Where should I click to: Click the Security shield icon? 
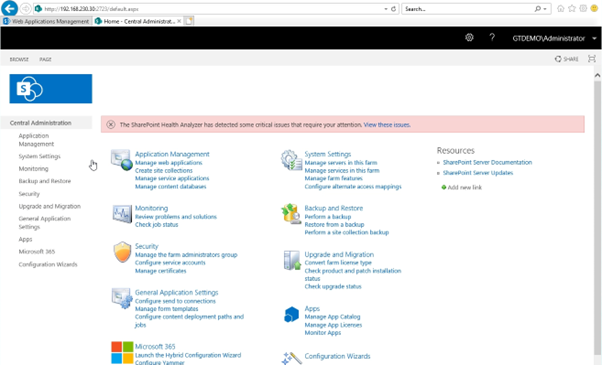tap(122, 252)
